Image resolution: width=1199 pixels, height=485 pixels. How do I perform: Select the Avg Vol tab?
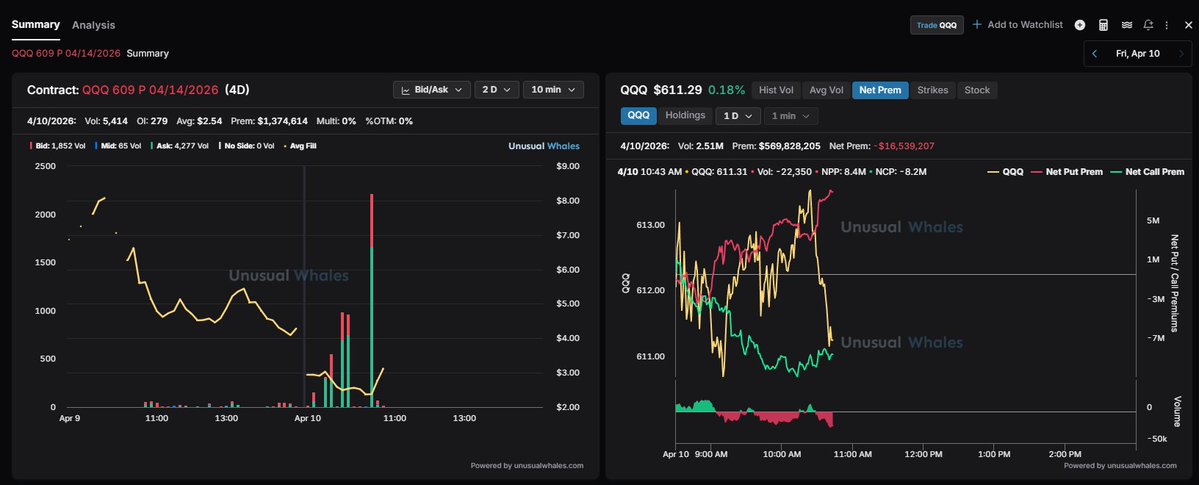click(826, 90)
